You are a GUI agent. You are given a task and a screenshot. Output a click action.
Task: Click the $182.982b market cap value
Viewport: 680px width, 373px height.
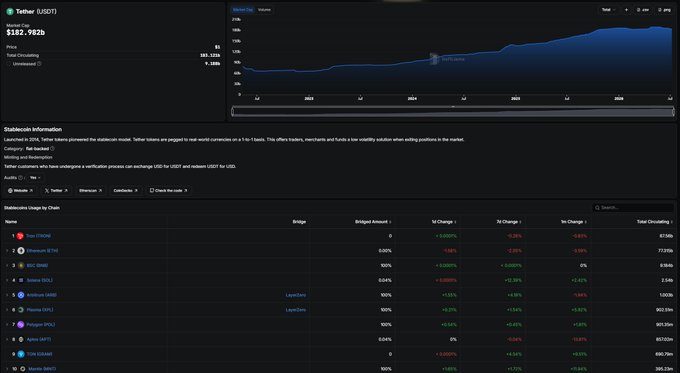pyautogui.click(x=26, y=33)
